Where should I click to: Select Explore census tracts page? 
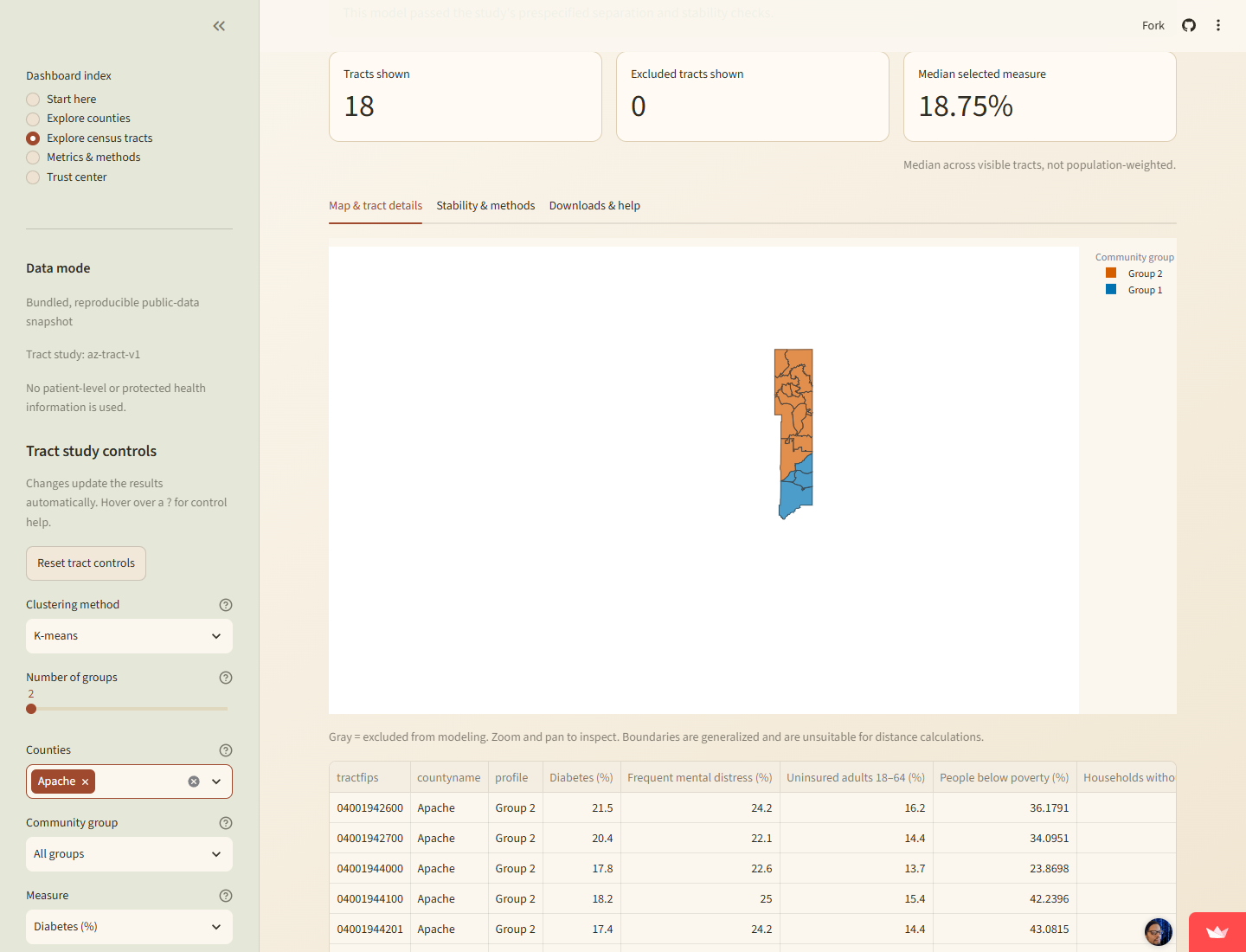pyautogui.click(x=89, y=138)
